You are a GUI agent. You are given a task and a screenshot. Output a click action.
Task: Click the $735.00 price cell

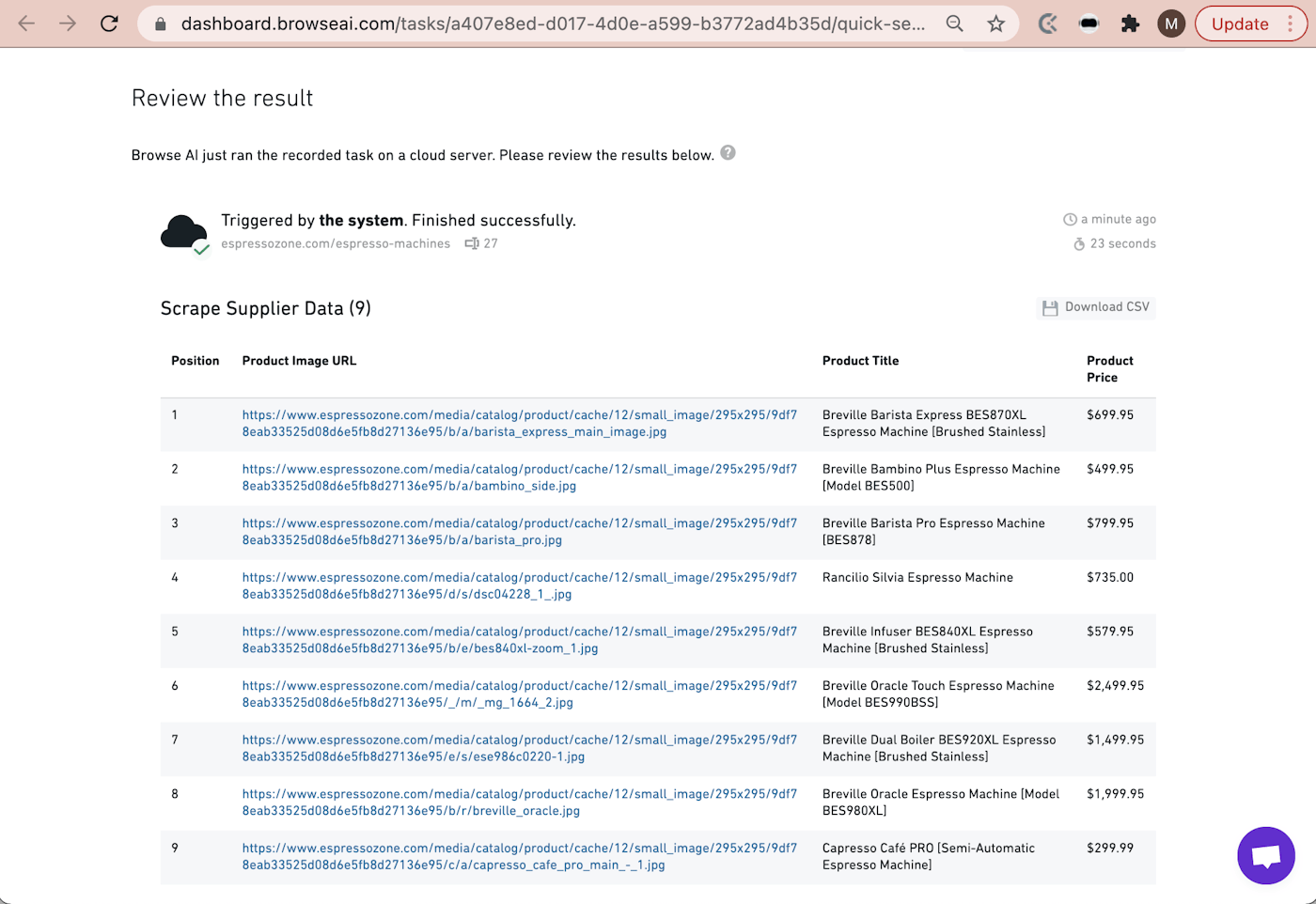(x=1110, y=578)
